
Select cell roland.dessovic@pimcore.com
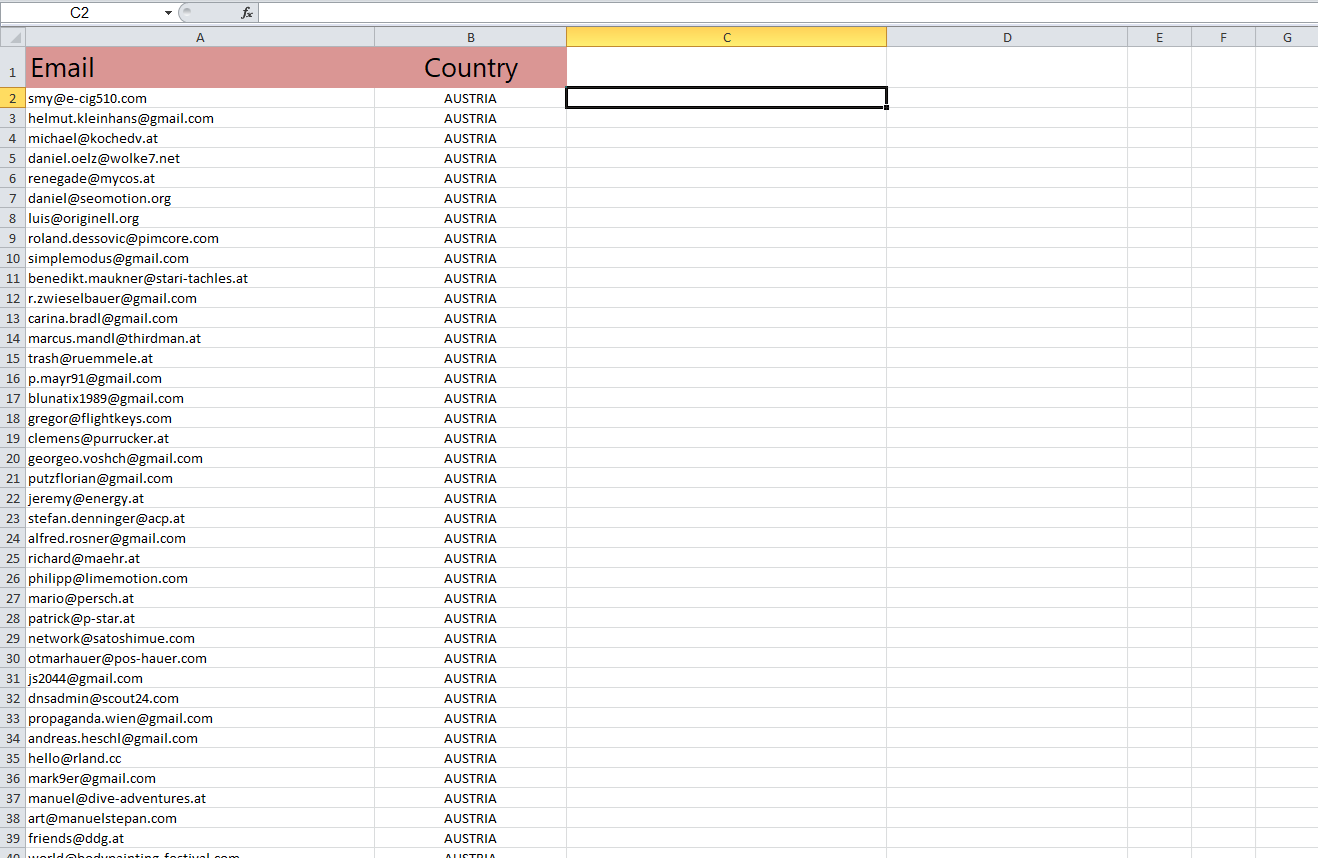click(x=200, y=238)
